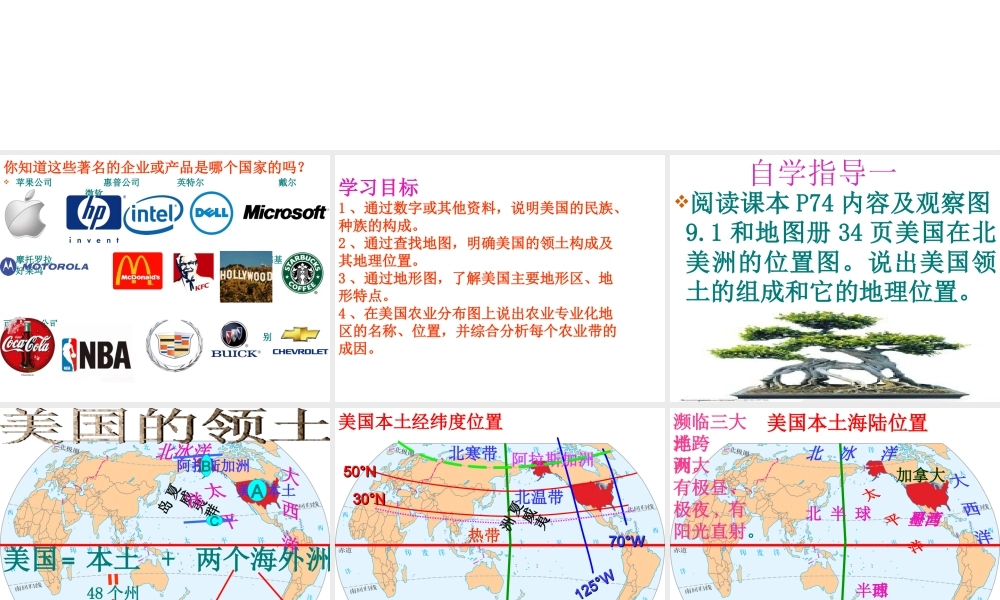Click the HP invent logo
The height and width of the screenshot is (600, 1000).
coord(94,219)
